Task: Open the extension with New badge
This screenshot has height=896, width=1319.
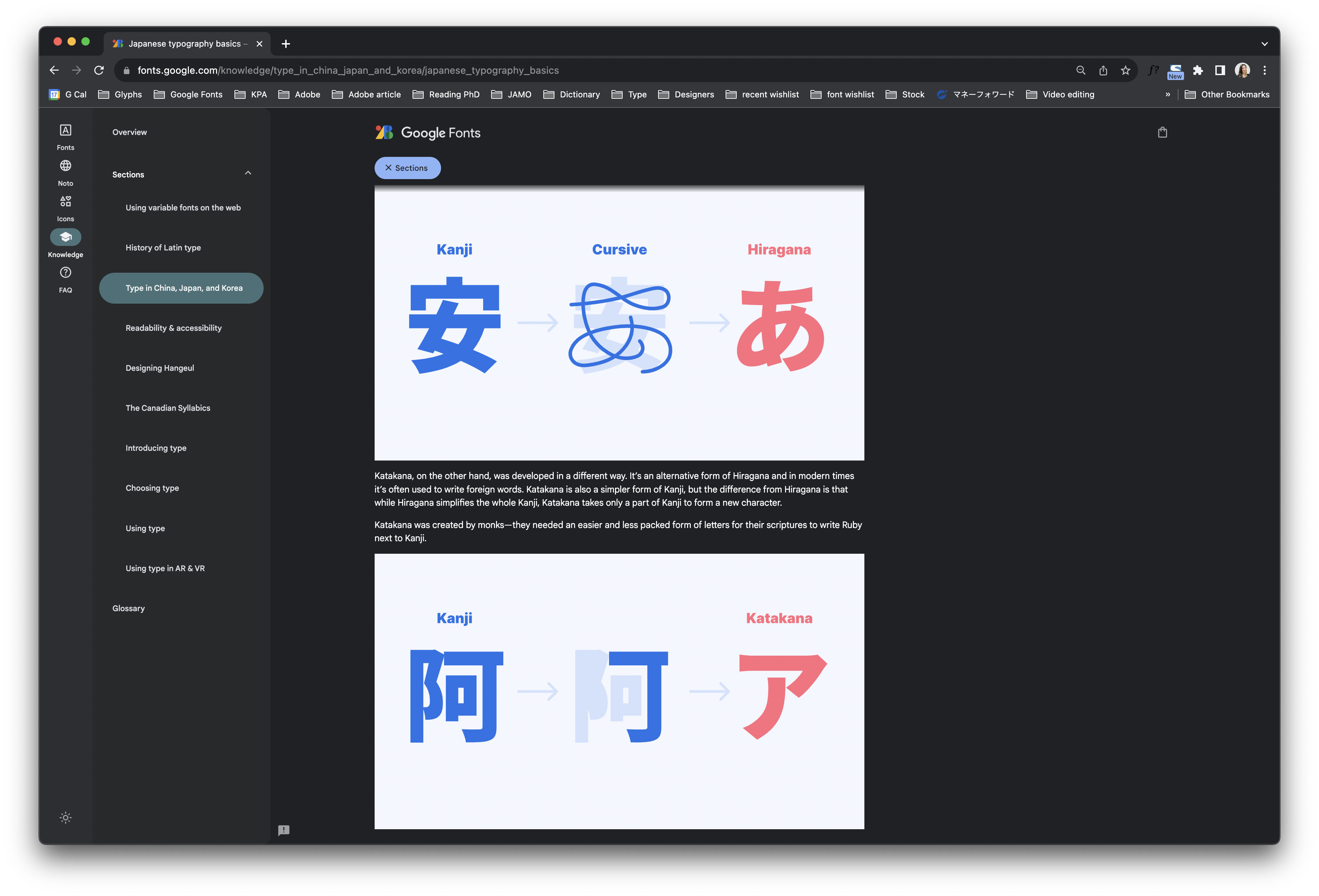Action: tap(1175, 72)
